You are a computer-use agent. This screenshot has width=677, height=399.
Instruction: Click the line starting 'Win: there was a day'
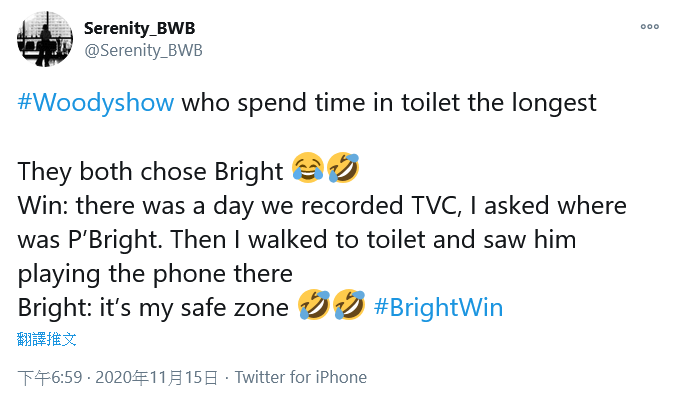point(322,206)
